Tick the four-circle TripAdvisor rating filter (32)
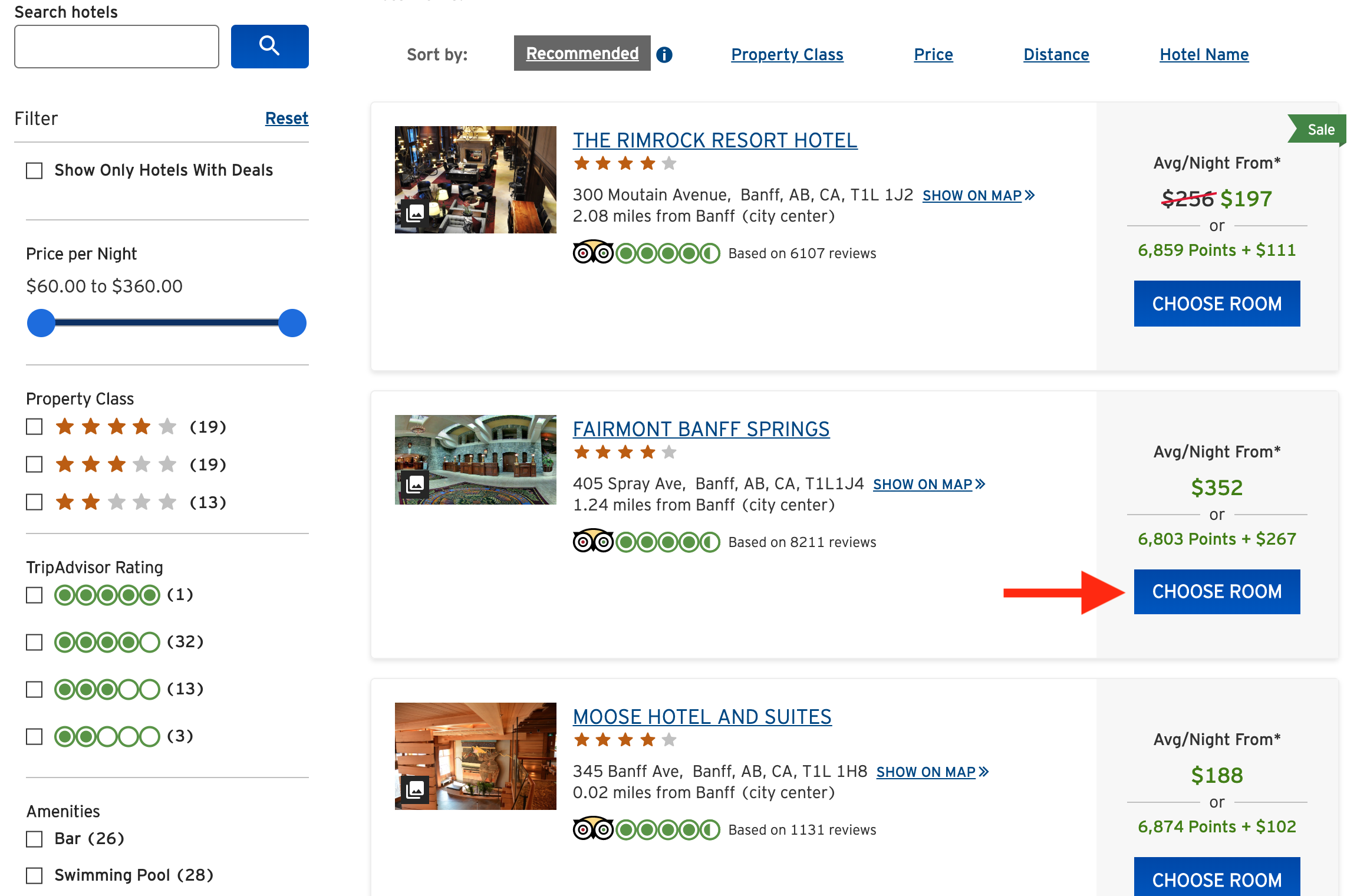 pos(34,642)
